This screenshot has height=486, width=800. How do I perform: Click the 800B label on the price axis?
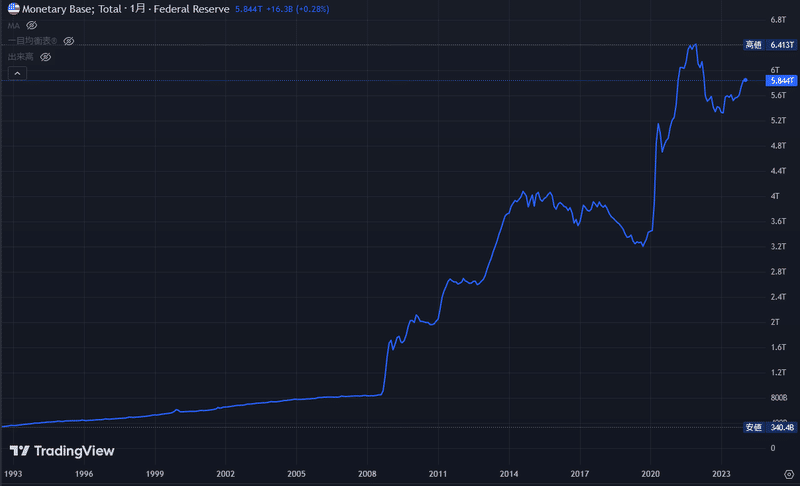tap(779, 397)
